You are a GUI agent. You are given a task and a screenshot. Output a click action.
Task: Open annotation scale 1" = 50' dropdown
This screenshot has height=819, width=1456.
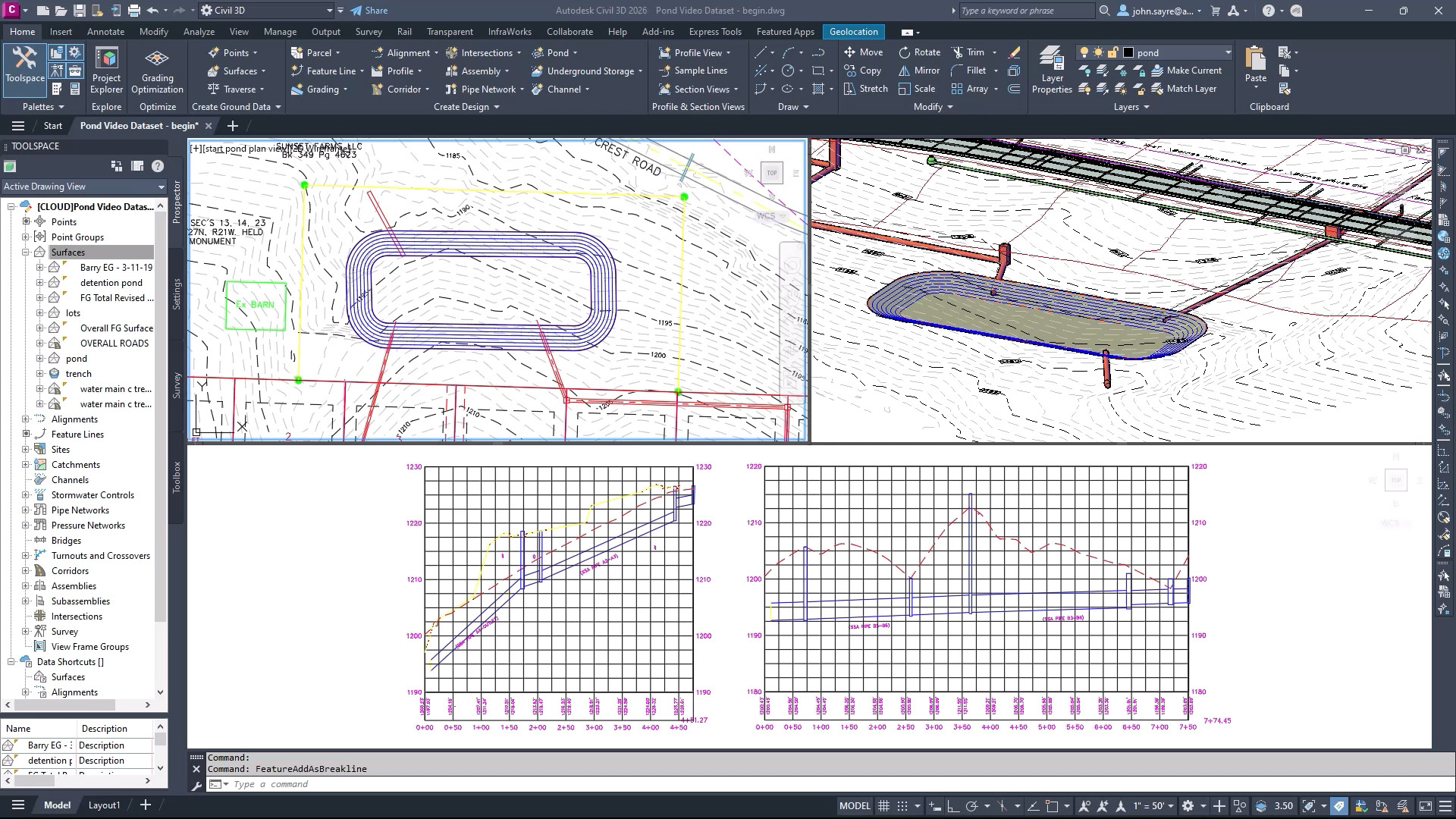(1153, 806)
